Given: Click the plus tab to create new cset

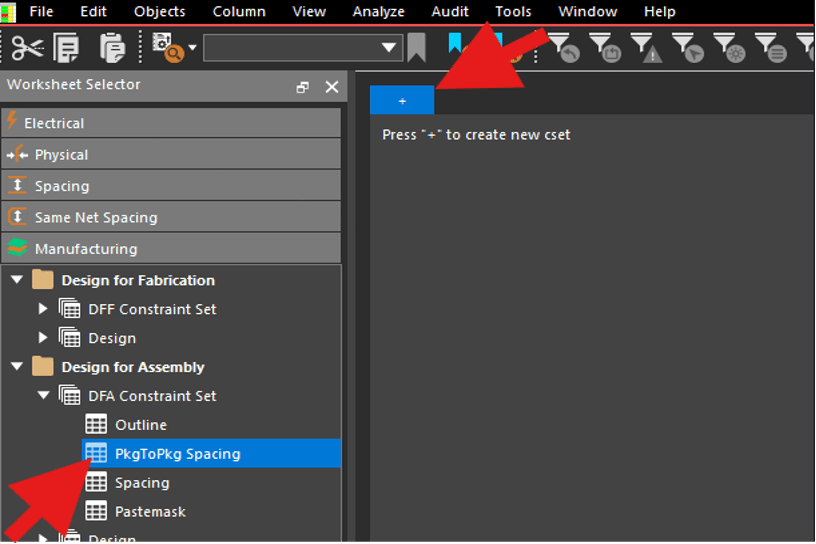Looking at the screenshot, I should 402,100.
